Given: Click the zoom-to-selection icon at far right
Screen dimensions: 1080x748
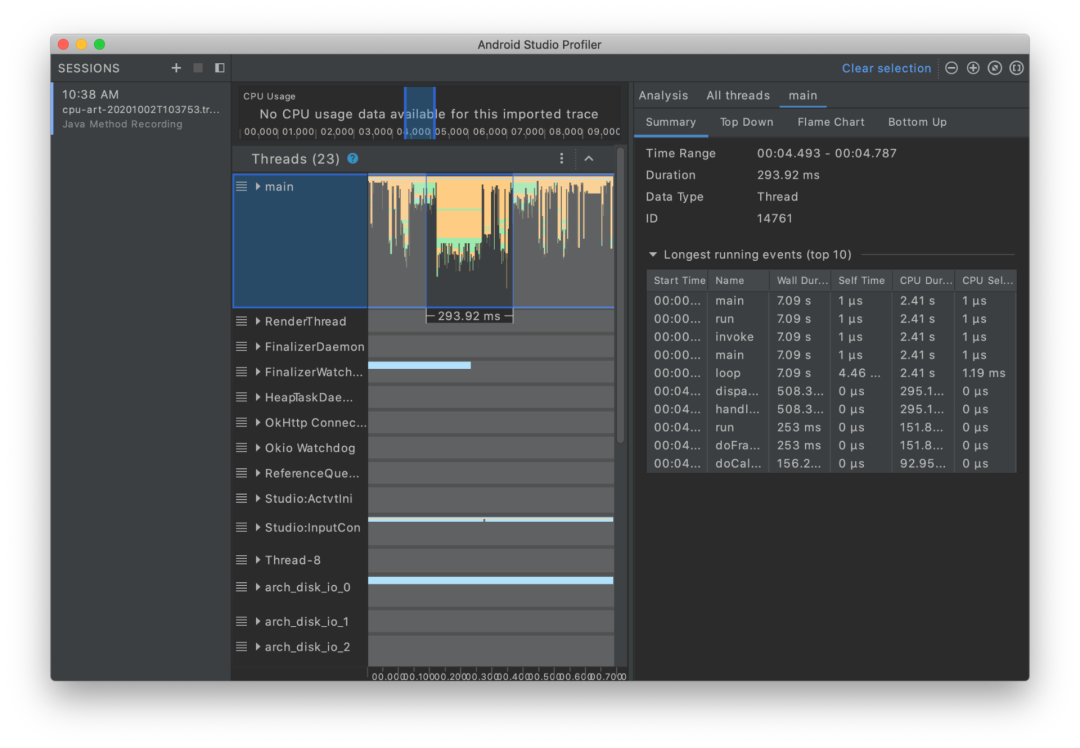Looking at the screenshot, I should point(1016,68).
